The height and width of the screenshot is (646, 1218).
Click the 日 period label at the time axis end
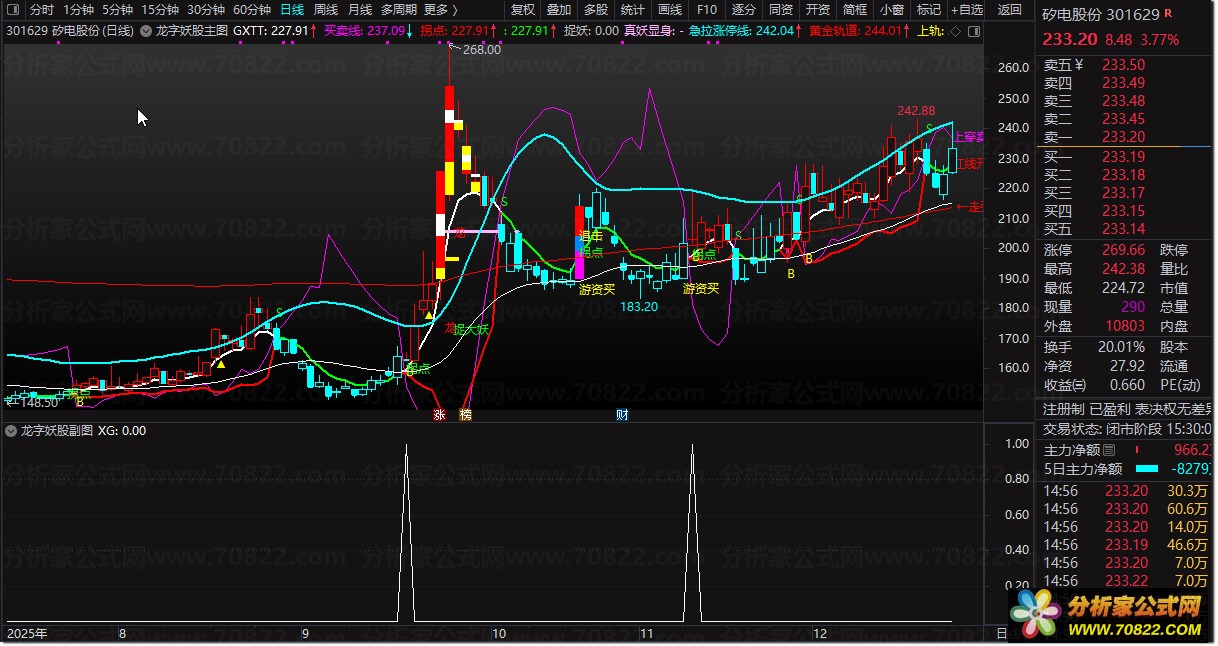click(1002, 633)
